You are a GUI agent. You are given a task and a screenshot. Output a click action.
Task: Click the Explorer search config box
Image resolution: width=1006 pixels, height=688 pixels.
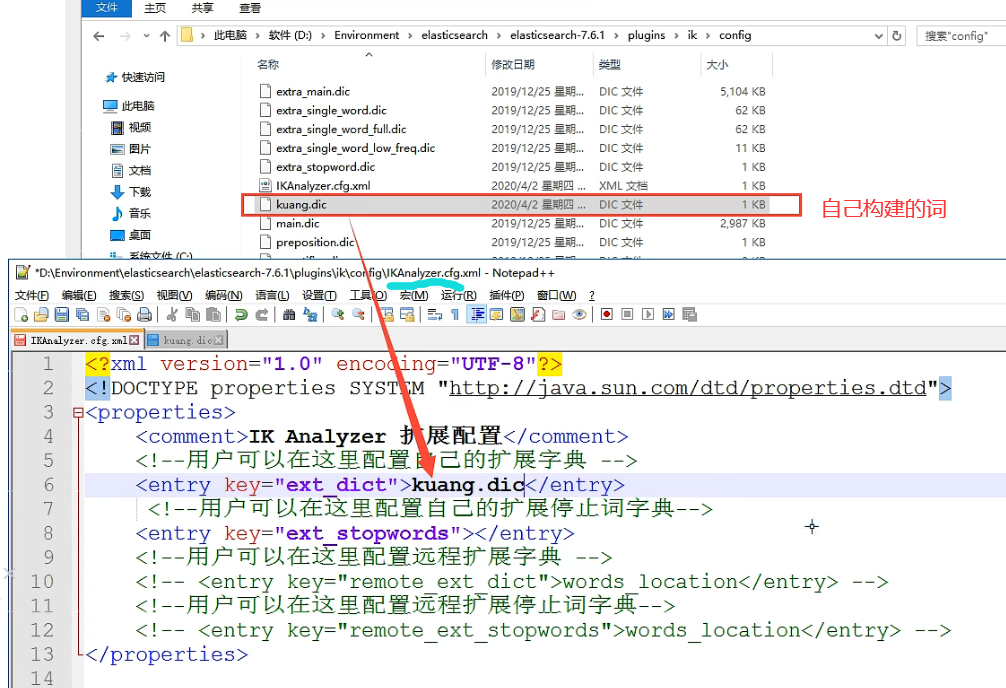click(961, 36)
